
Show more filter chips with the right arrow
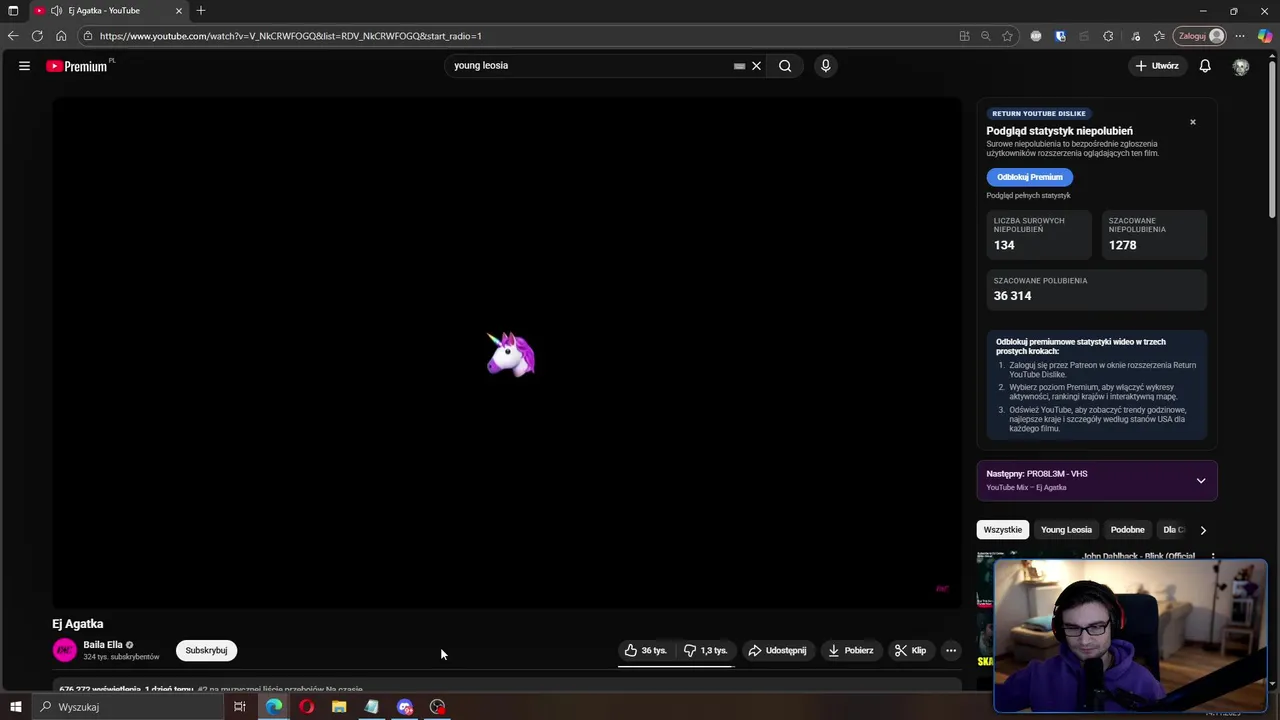click(x=1203, y=530)
